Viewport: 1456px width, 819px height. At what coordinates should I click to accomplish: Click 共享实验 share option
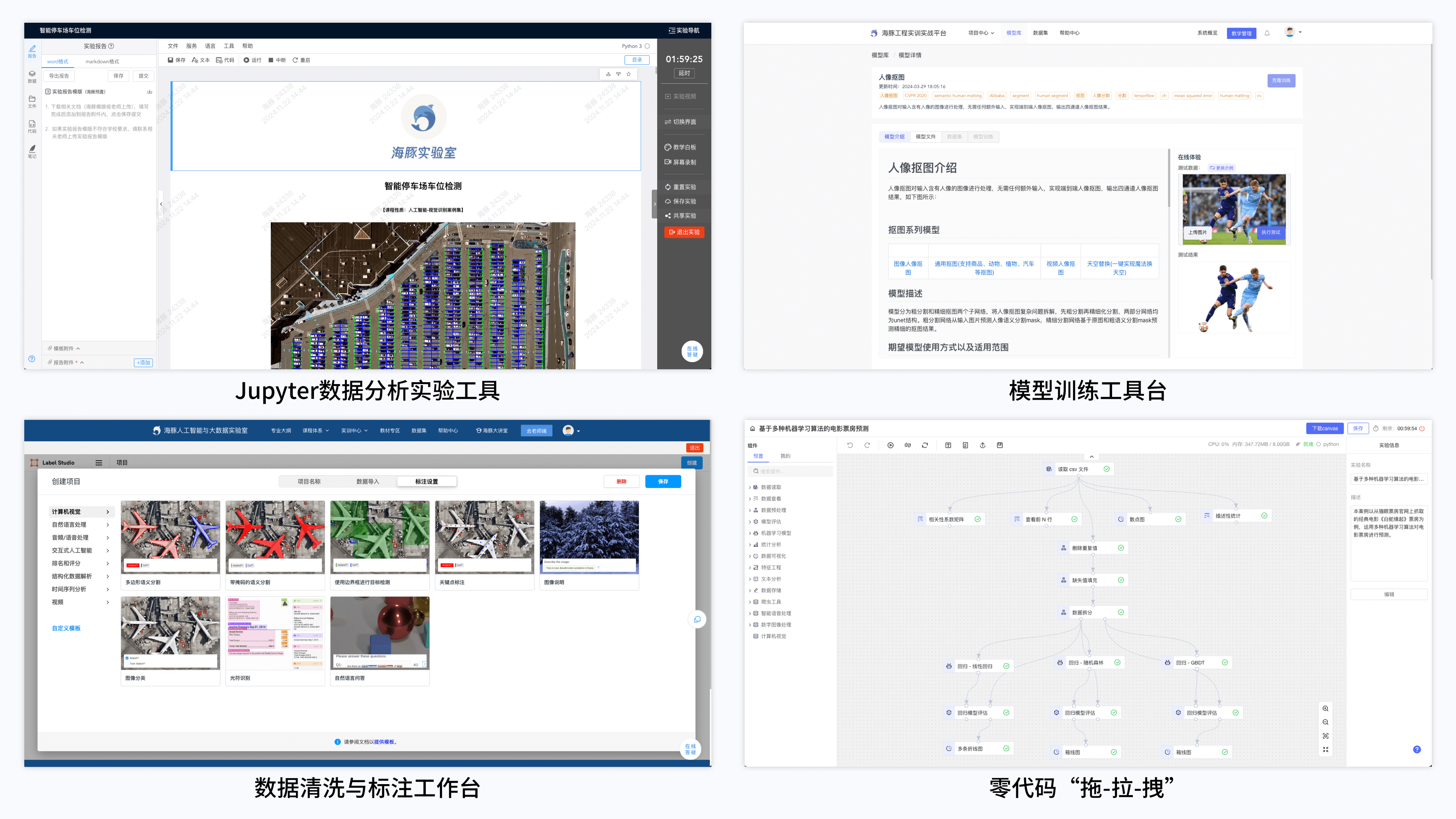681,216
